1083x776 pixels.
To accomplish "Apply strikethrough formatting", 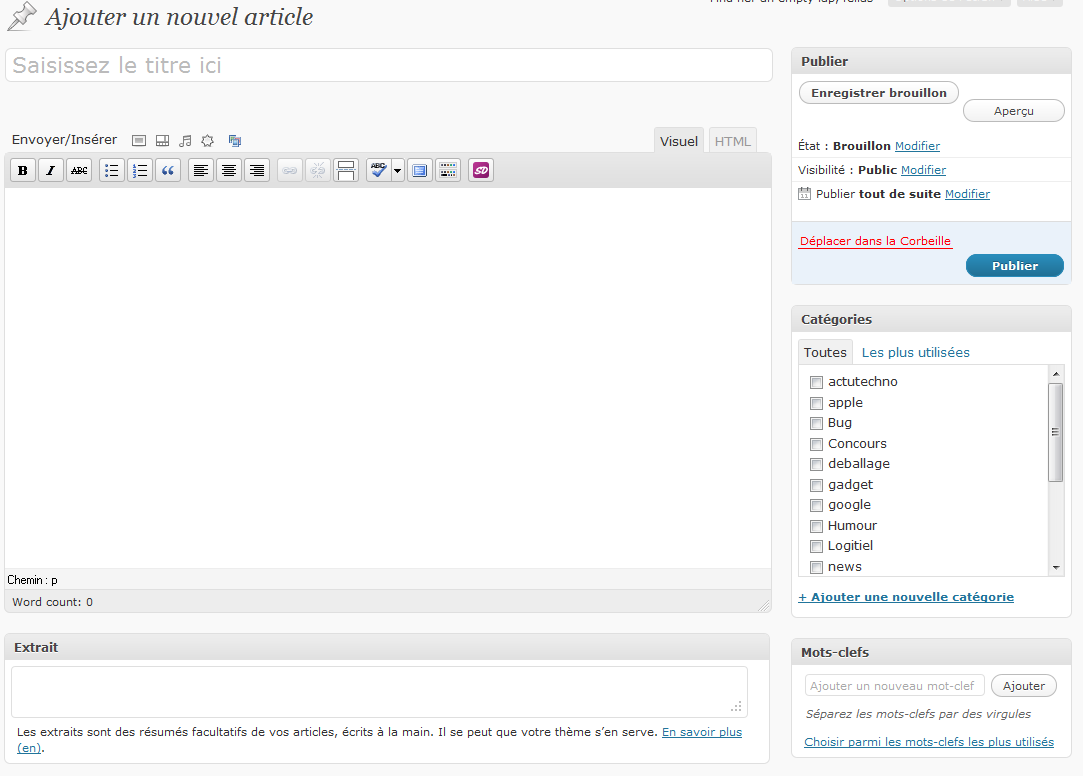I will (x=79, y=170).
